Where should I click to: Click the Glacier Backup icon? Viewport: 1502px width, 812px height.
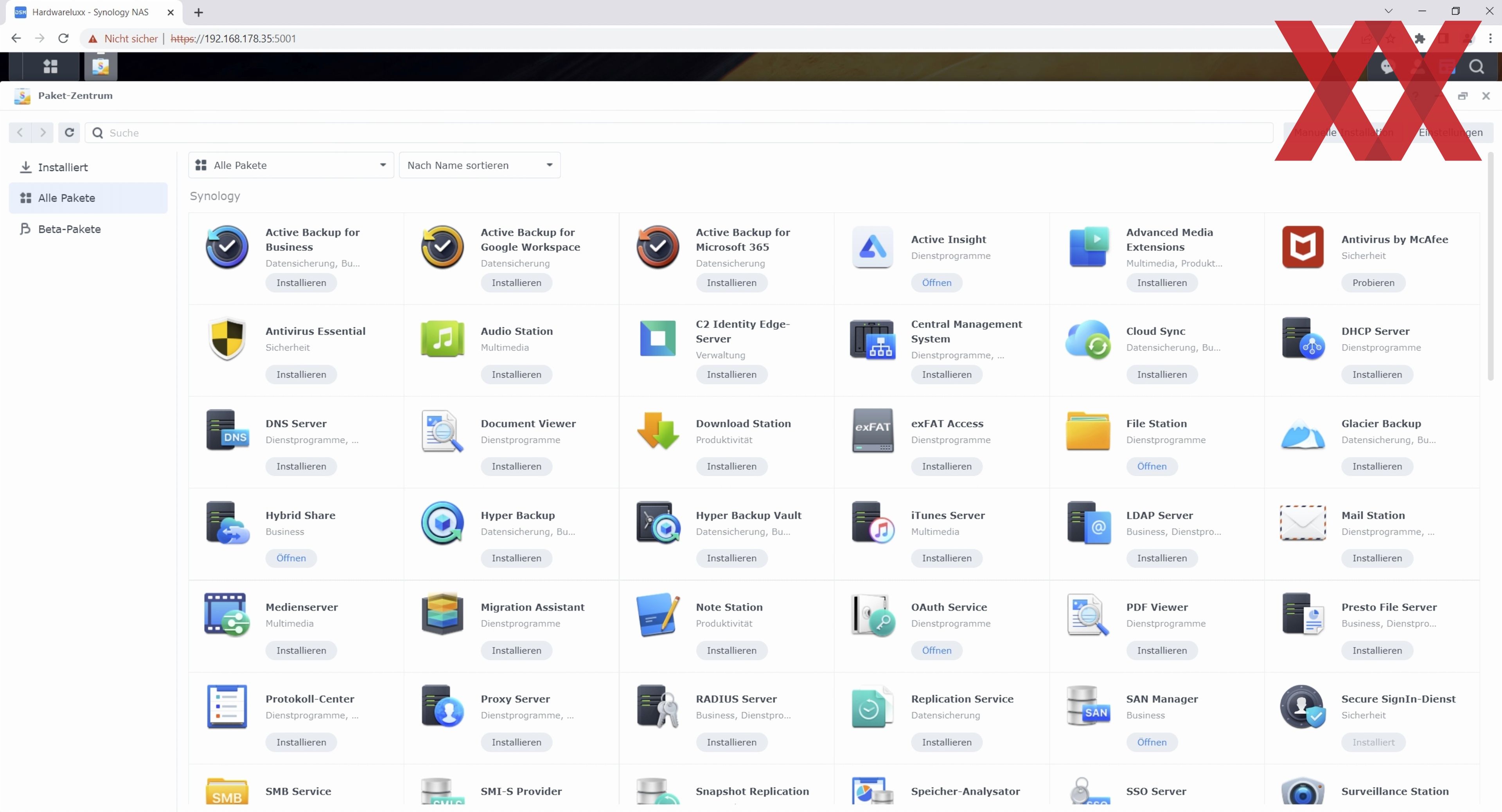point(1303,435)
